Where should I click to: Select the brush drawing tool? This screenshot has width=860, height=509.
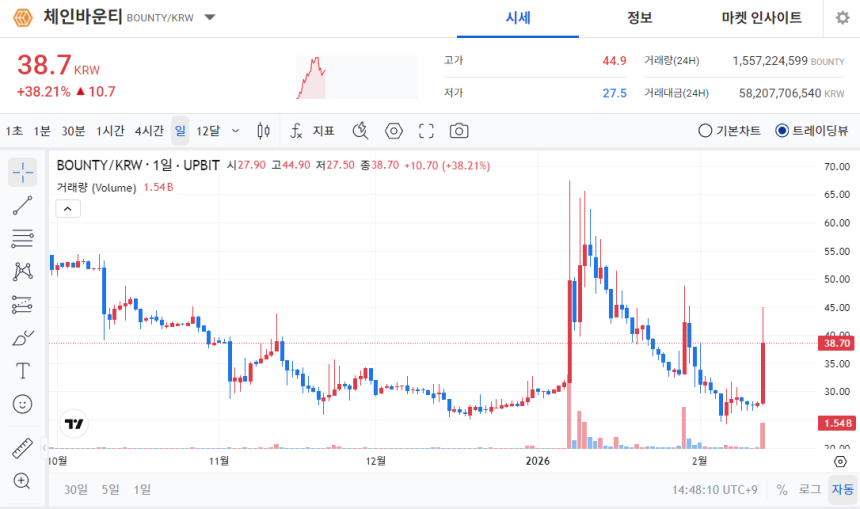click(22, 338)
